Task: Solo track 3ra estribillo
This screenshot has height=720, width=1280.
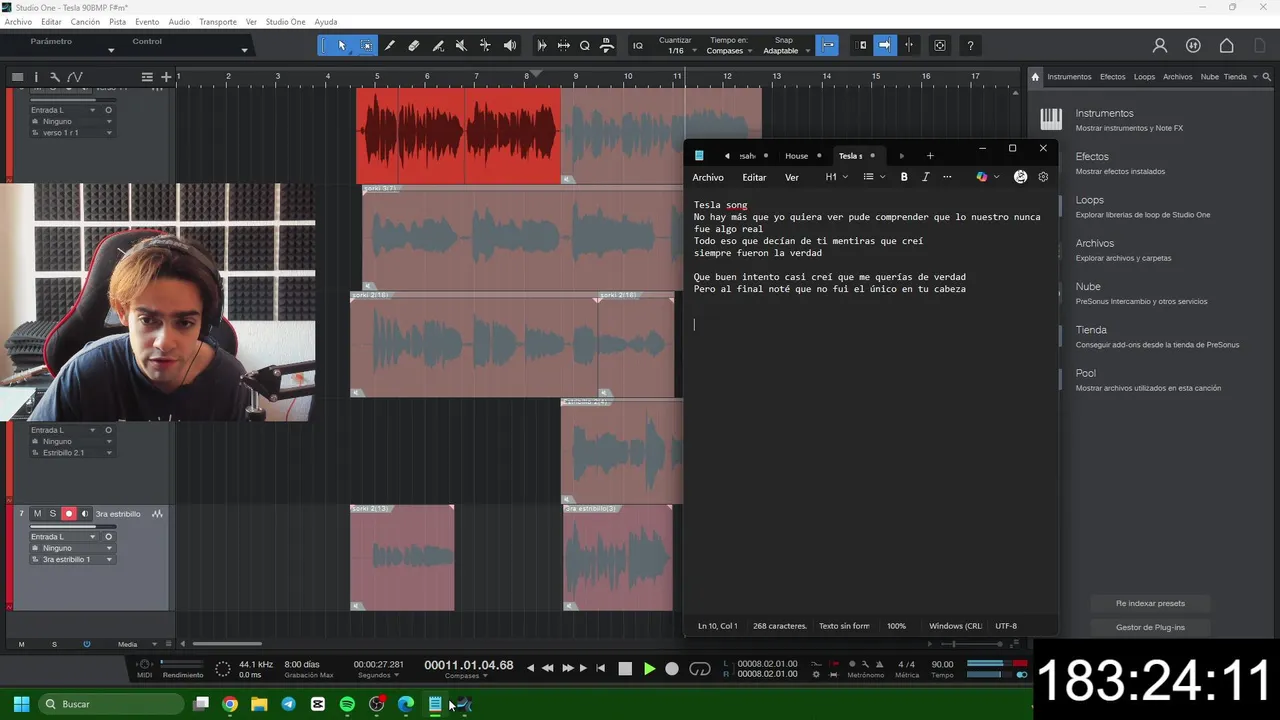Action: 53,514
